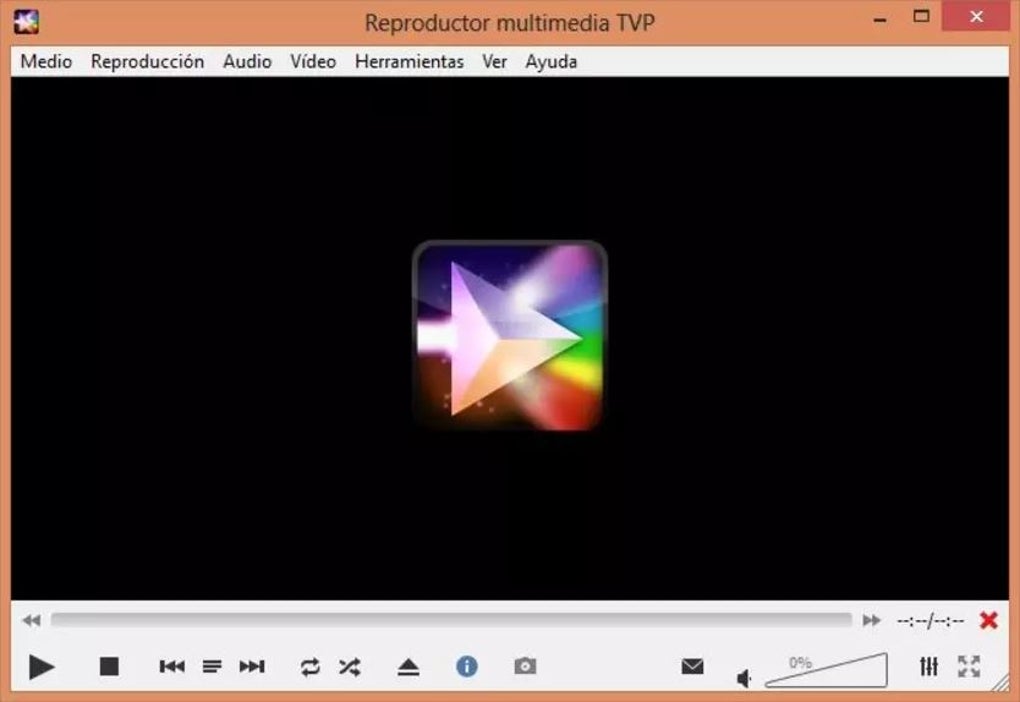Show current media information
The image size is (1020, 702).
point(466,664)
